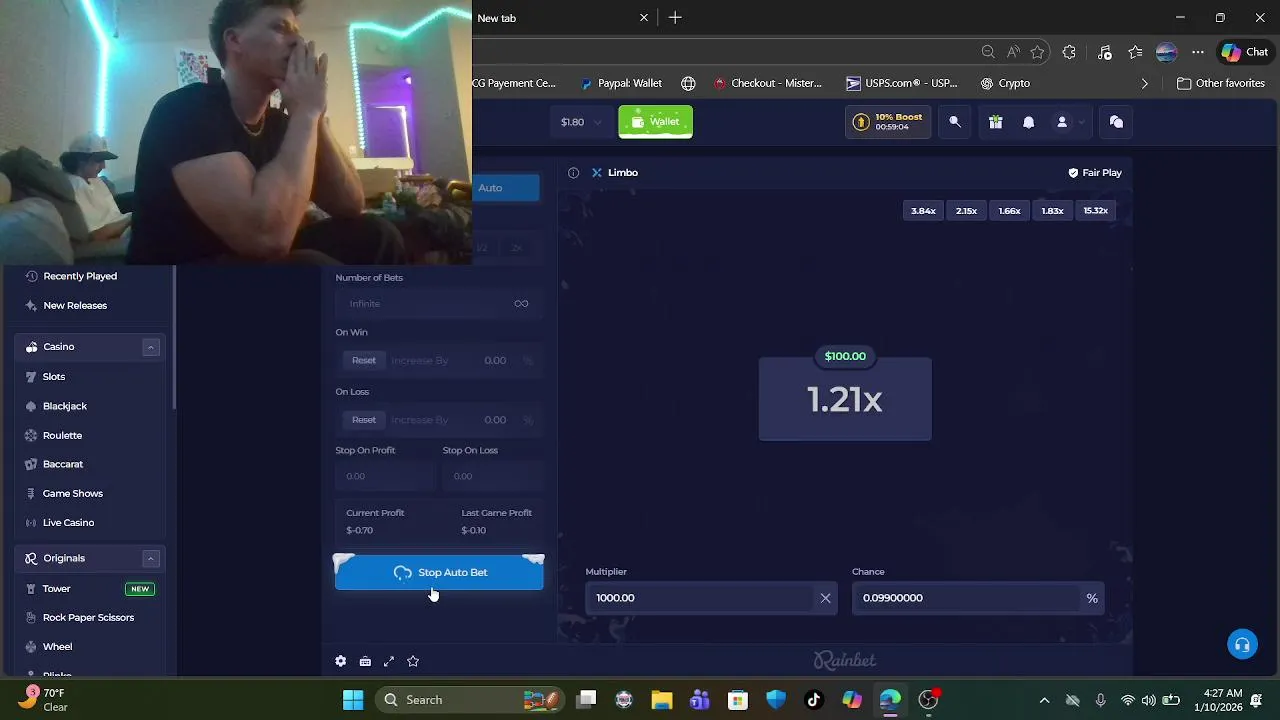
Task: Click the infinity icon in Number of Bets
Action: pos(521,304)
